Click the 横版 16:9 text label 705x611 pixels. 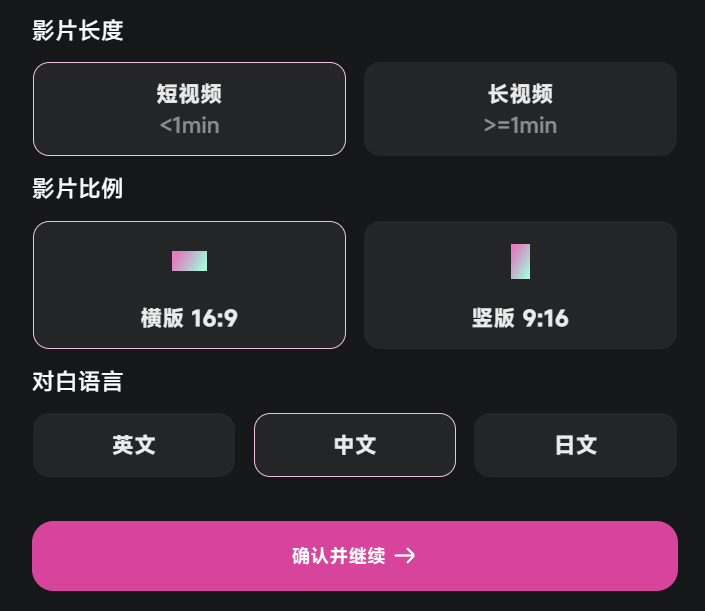[189, 319]
